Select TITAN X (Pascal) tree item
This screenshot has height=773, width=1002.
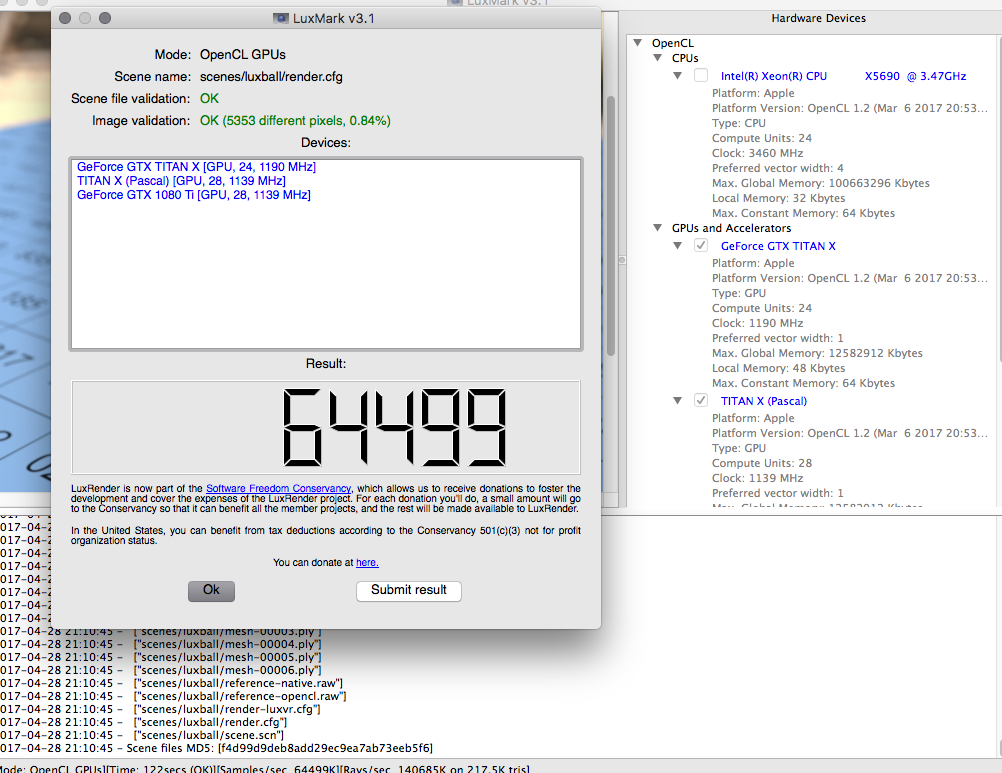pyautogui.click(x=764, y=401)
